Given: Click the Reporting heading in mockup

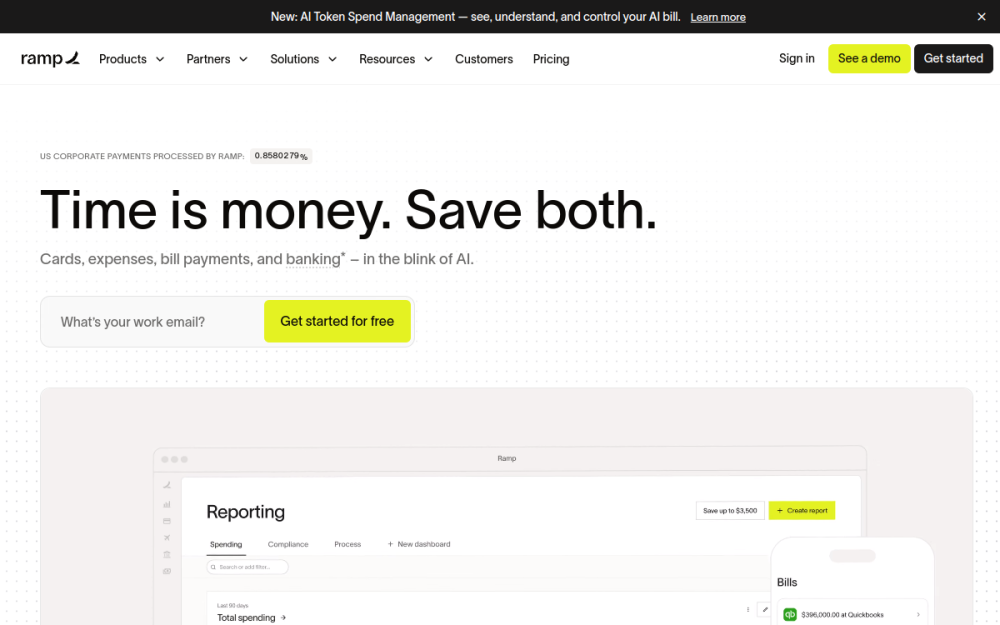Looking at the screenshot, I should coord(246,511).
